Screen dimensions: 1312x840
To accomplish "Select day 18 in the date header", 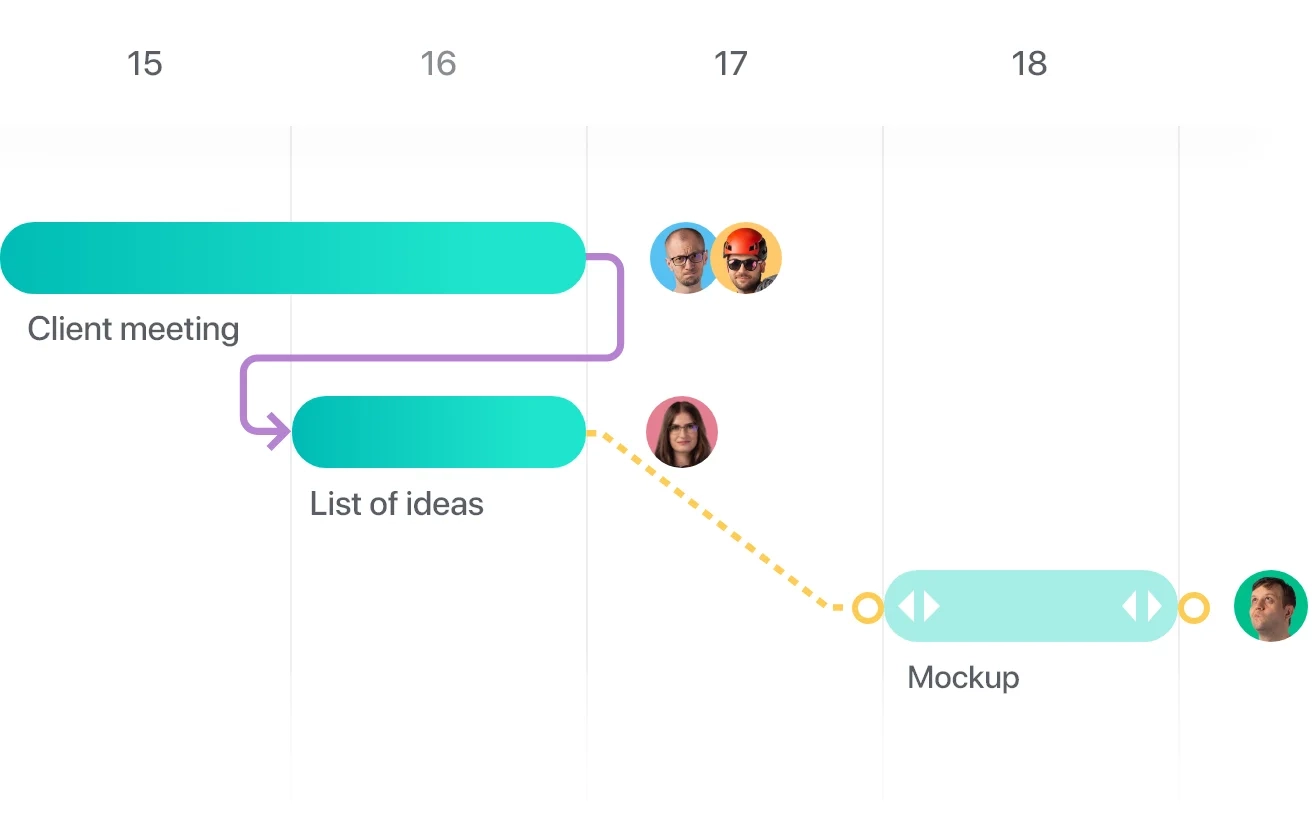I will click(x=1029, y=64).
